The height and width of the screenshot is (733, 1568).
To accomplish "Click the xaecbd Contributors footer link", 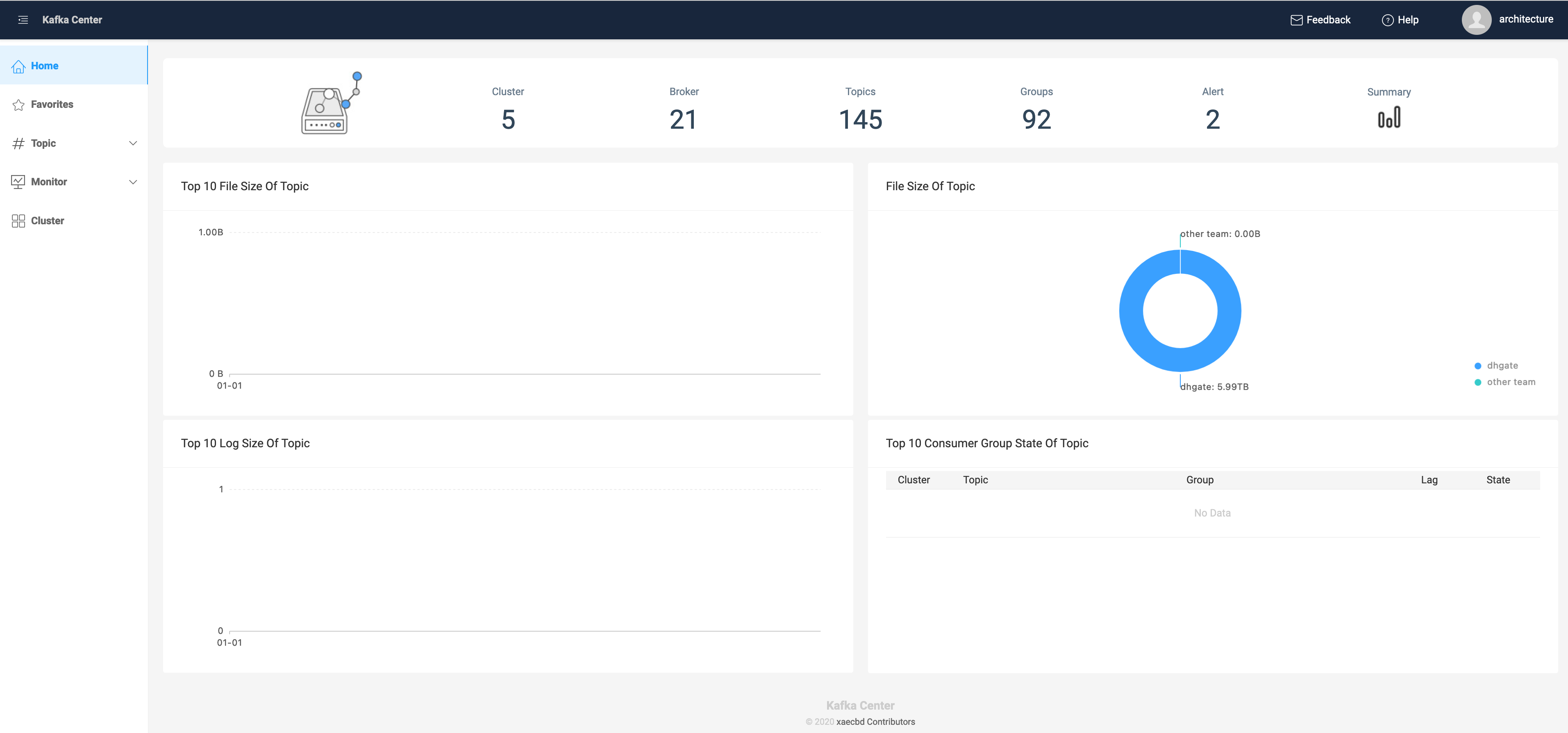I will (875, 722).
